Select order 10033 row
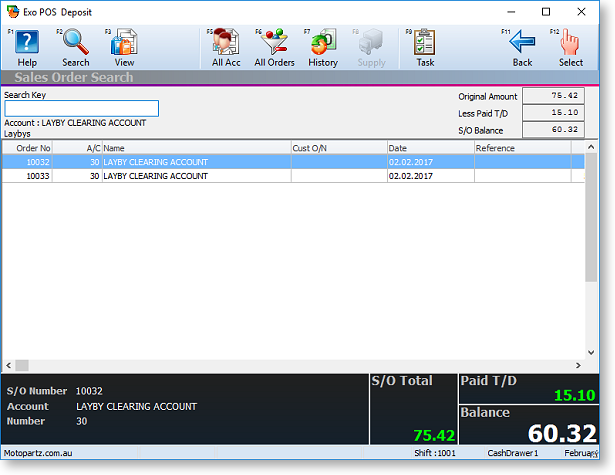 coord(293,176)
